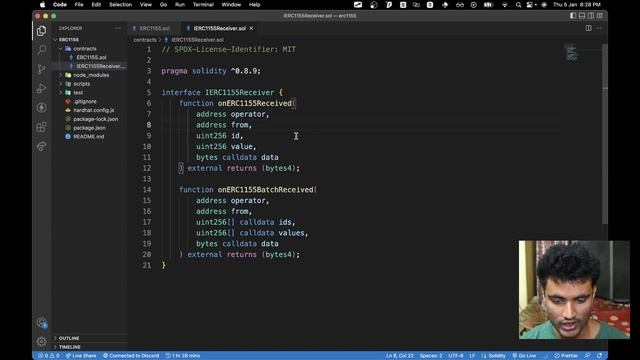This screenshot has width=640, height=360.
Task: Toggle Secondary Side Bar layout button
Action: (x=591, y=16)
